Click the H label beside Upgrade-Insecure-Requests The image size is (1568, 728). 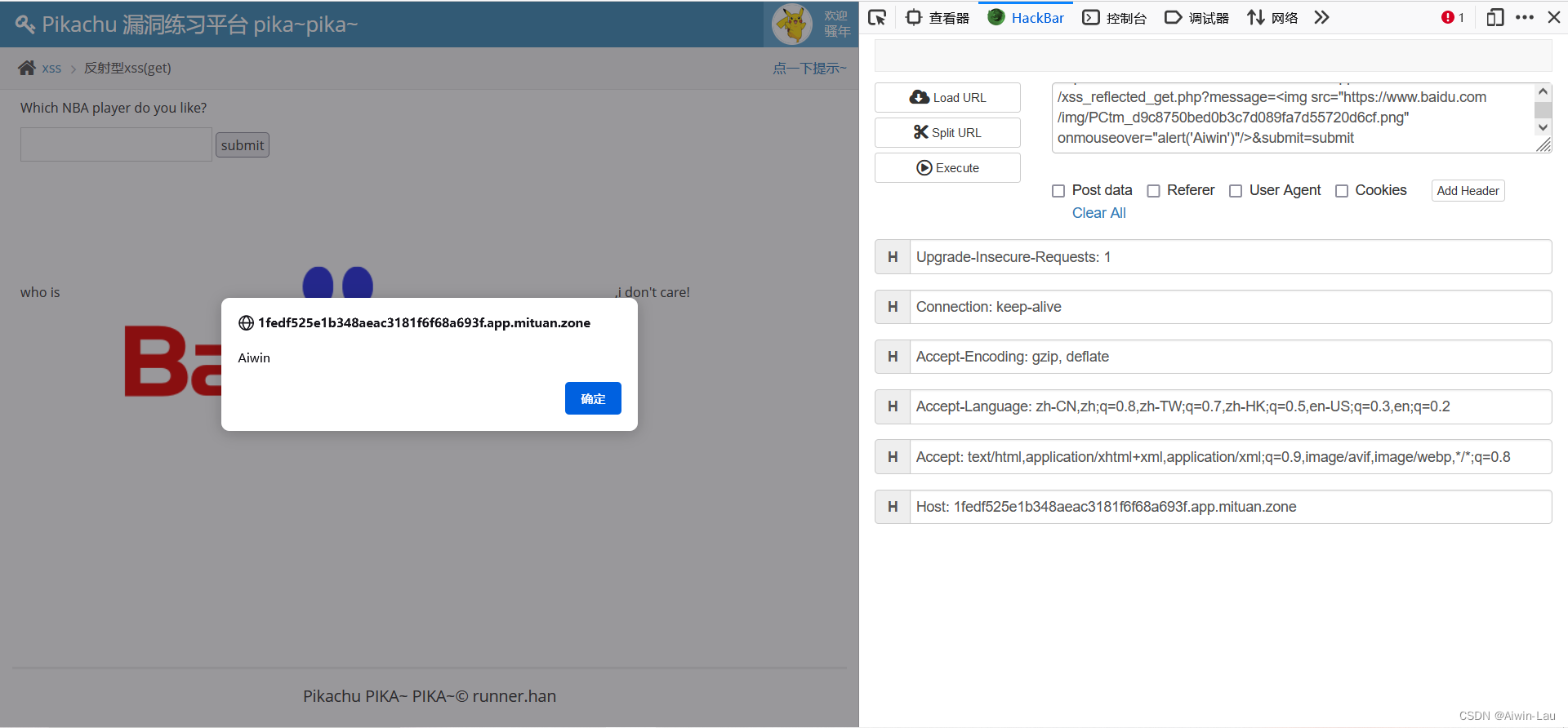[893, 257]
